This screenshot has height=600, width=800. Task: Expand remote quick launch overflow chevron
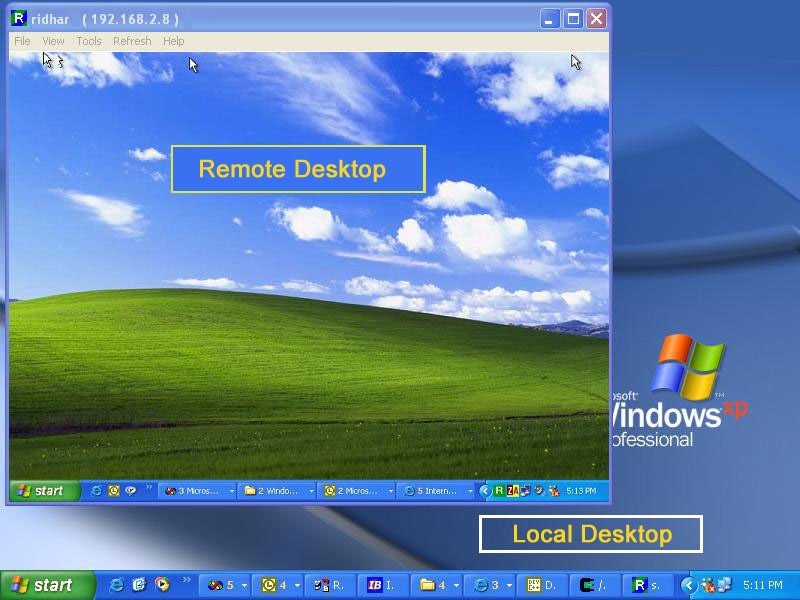(149, 488)
